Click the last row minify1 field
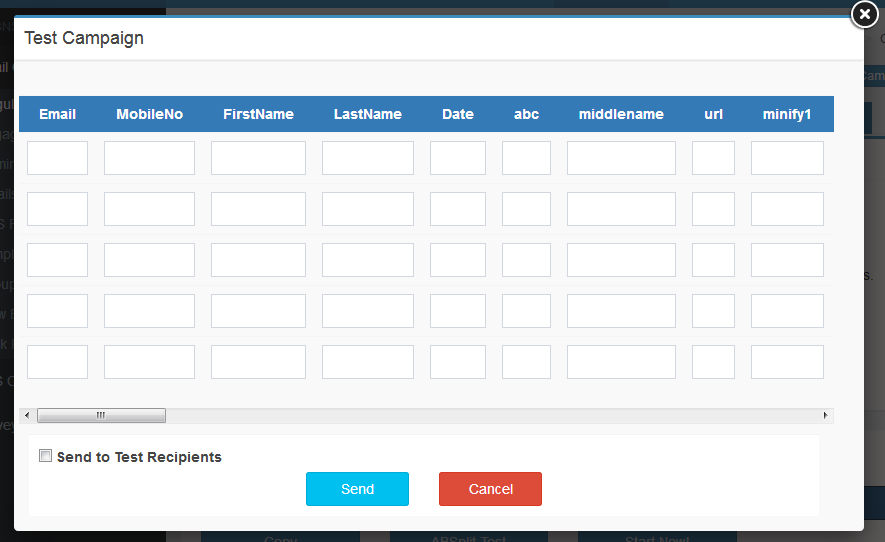 [787, 362]
